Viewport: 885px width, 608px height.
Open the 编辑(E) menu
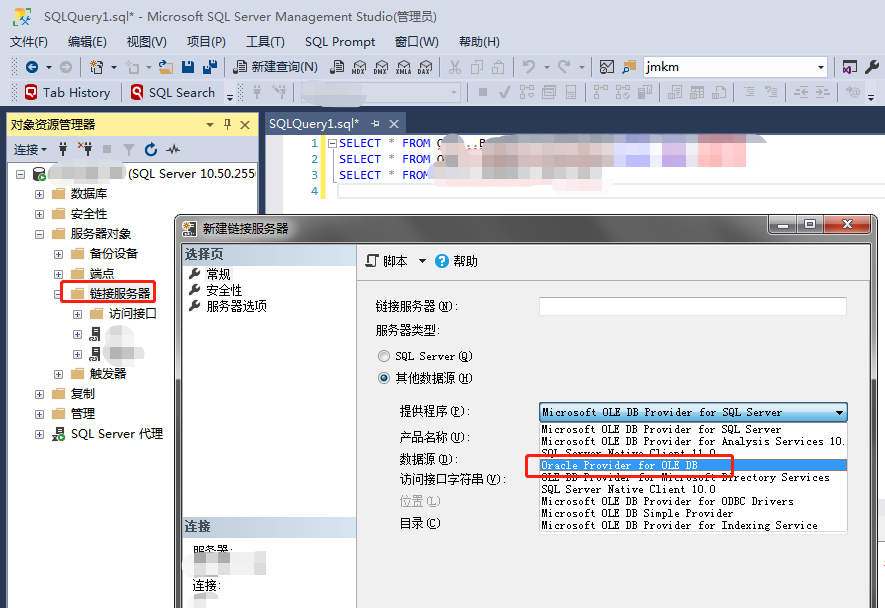click(87, 42)
